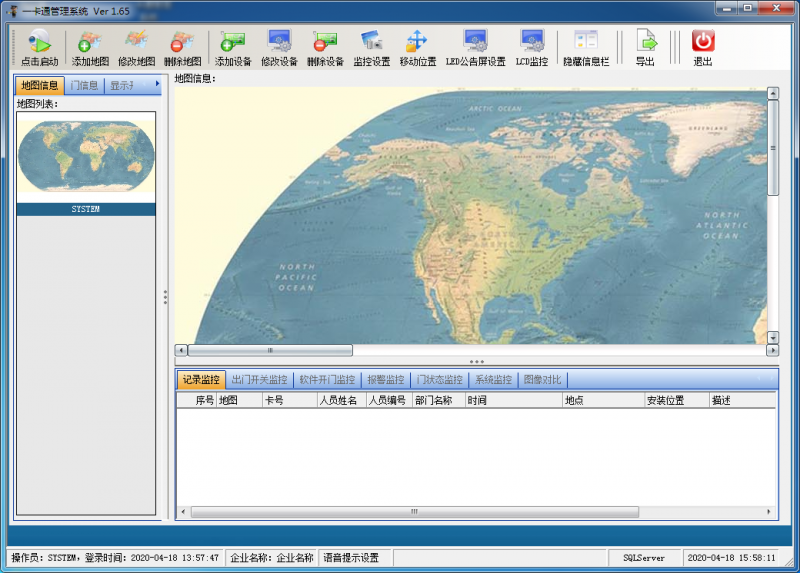Screen dimensions: 800x573
Task: Click record table scroll-left arrow
Action: click(184, 511)
